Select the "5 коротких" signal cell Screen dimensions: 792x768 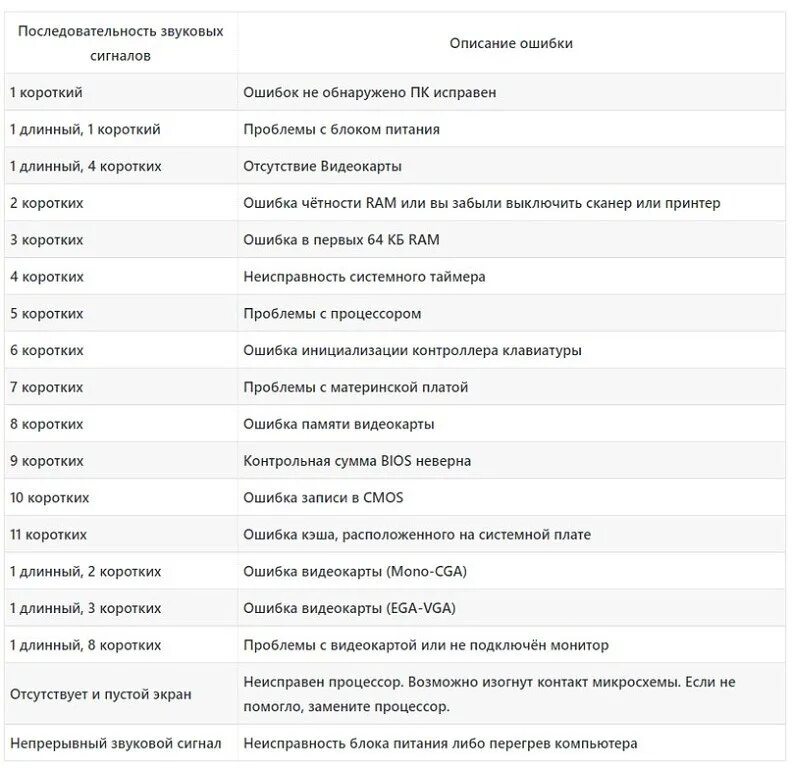(x=47, y=314)
